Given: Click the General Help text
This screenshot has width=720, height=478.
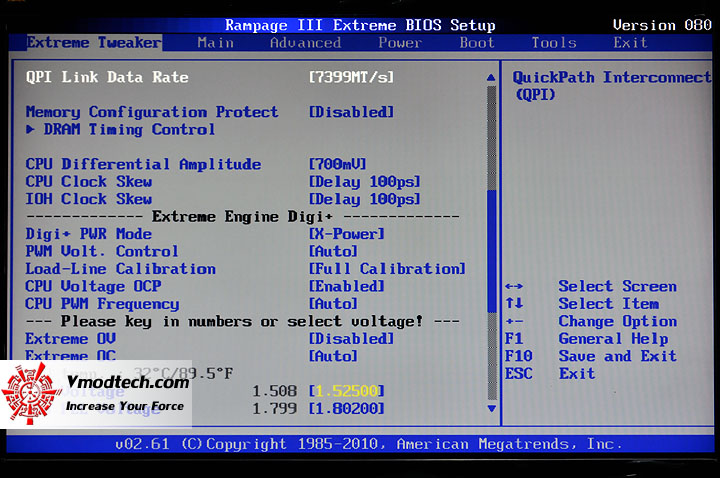Looking at the screenshot, I should [613, 339].
